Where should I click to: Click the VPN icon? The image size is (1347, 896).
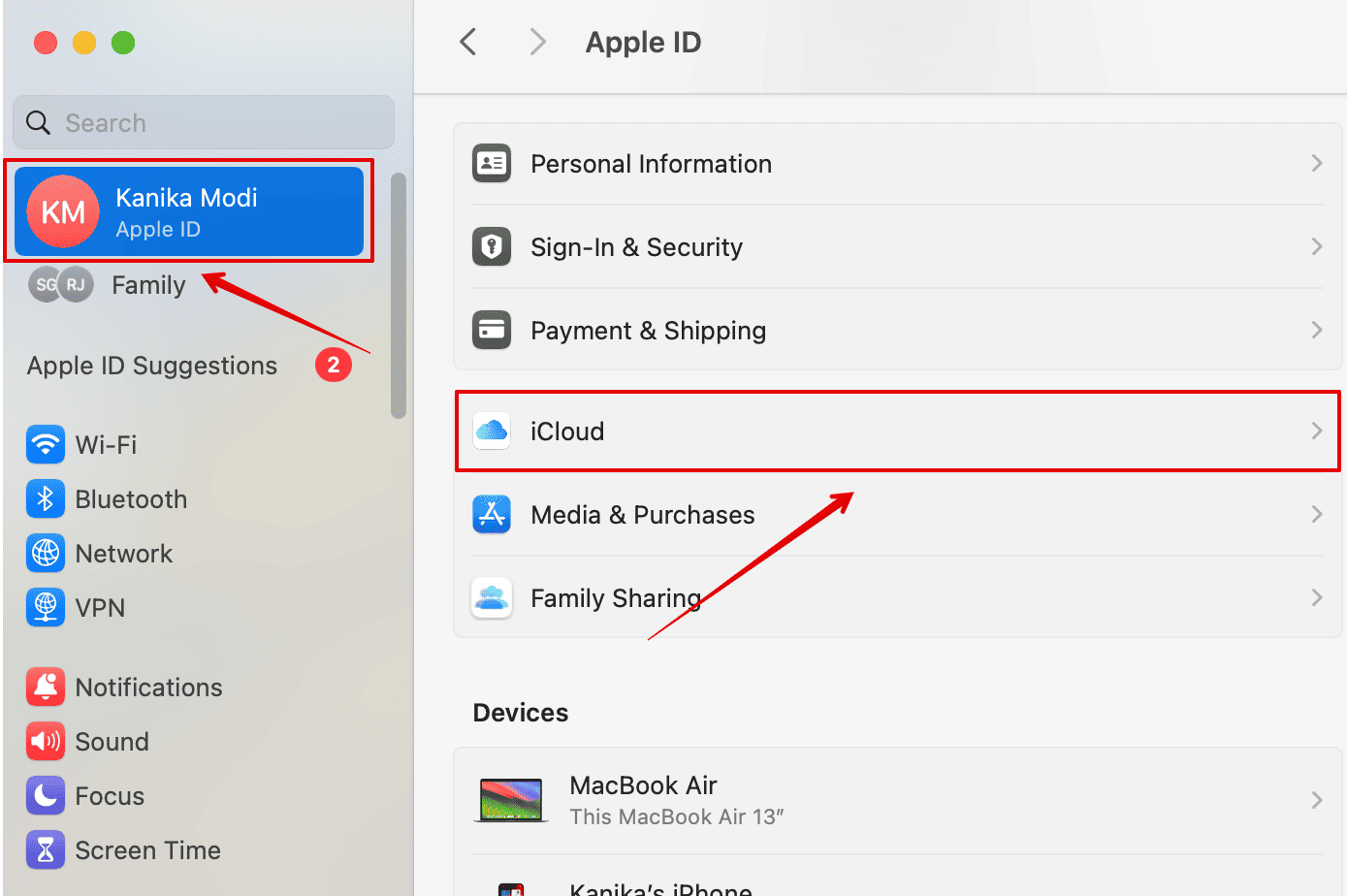tap(46, 608)
